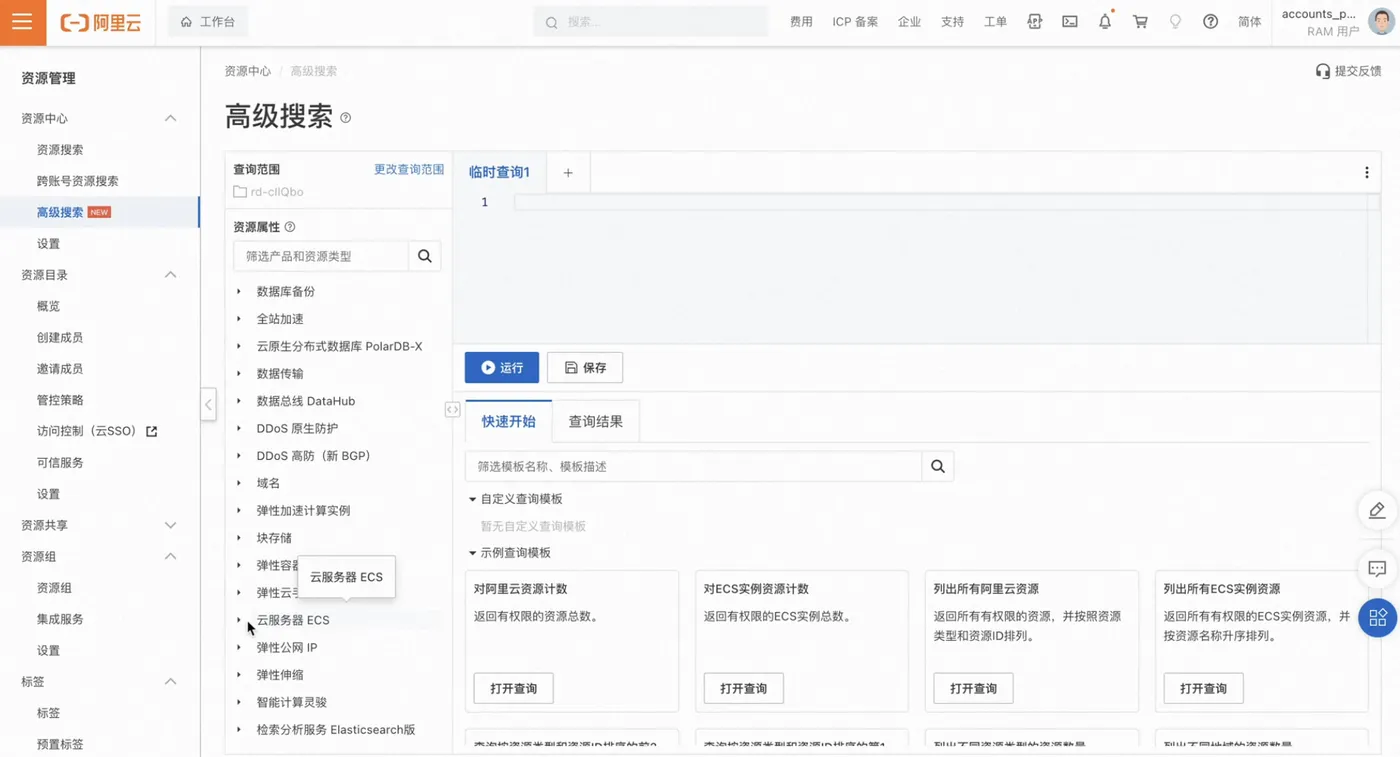The width and height of the screenshot is (1400, 757).
Task: Select the 快速开始 tab
Action: coord(509,421)
